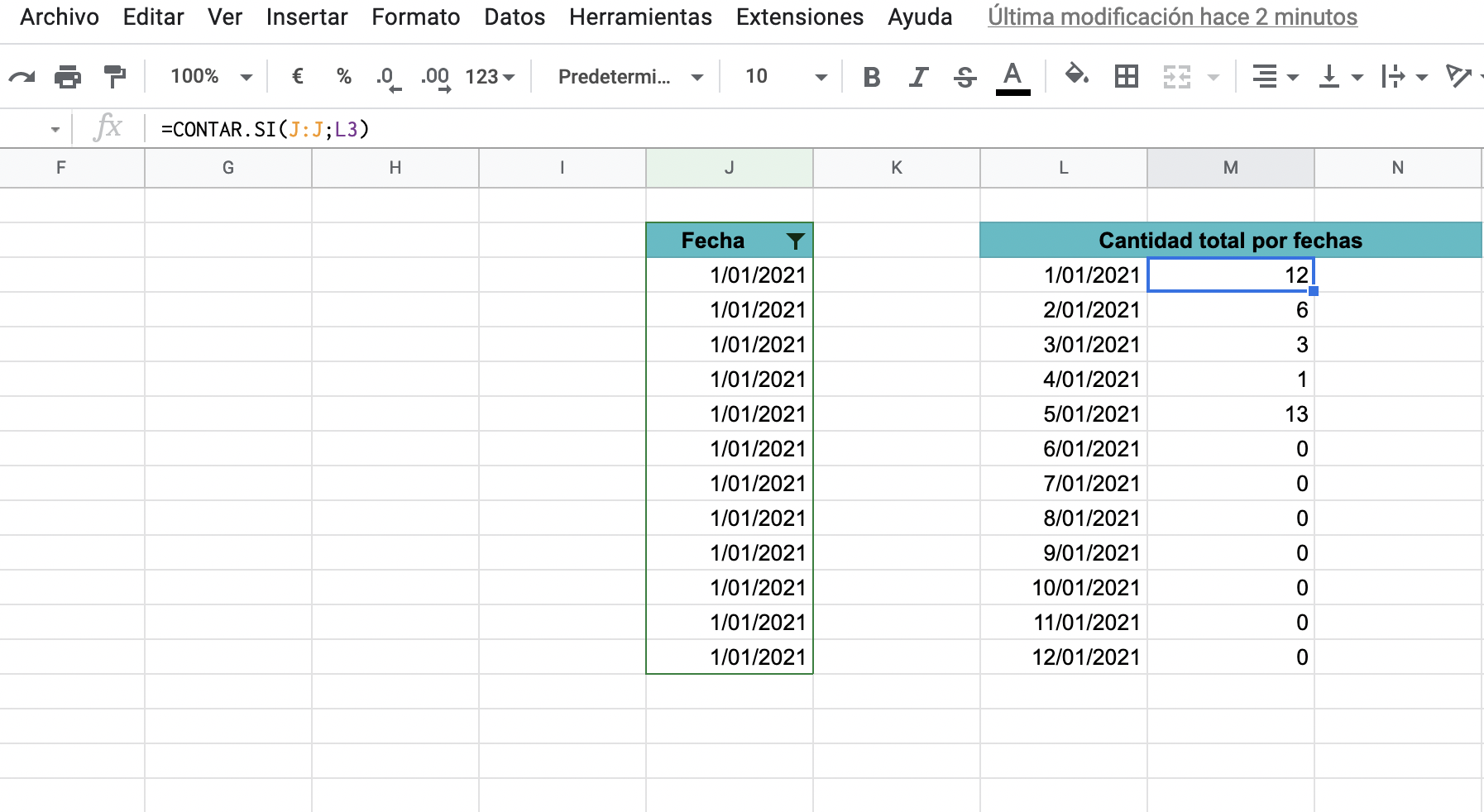
Task: Expand the name box dropdown arrow
Action: [55, 130]
